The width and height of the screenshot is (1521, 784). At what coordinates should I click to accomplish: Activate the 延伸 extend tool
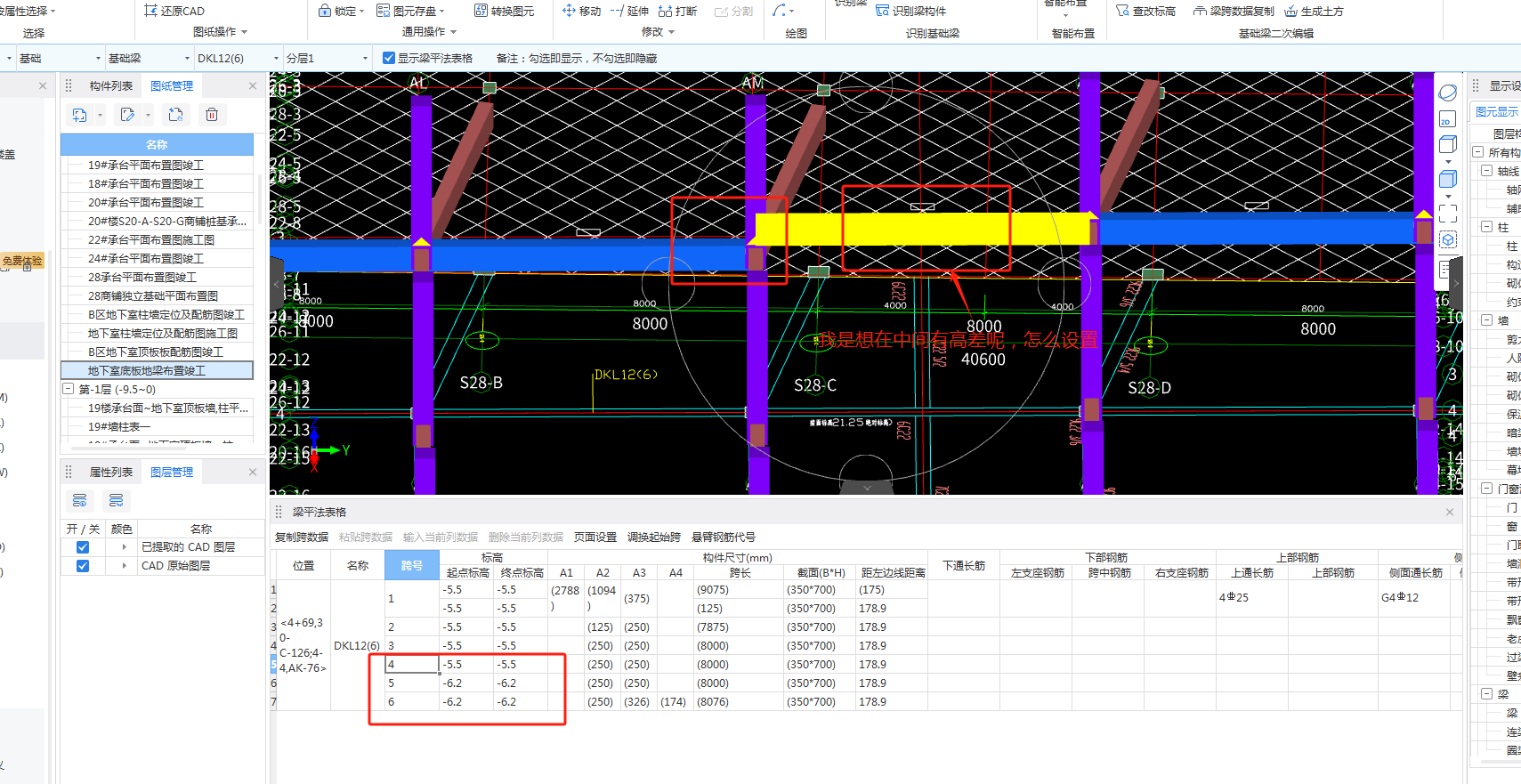(x=629, y=11)
